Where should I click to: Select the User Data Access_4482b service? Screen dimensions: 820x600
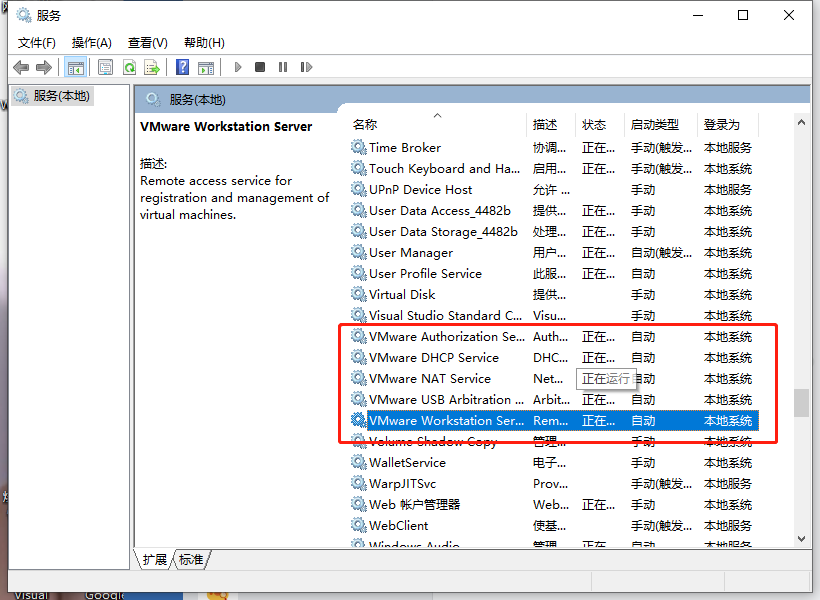click(554, 210)
